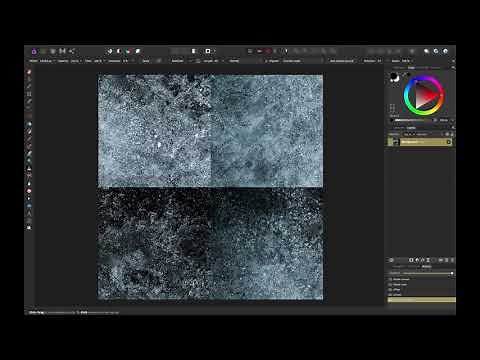Select the Background layer row

click(x=420, y=142)
